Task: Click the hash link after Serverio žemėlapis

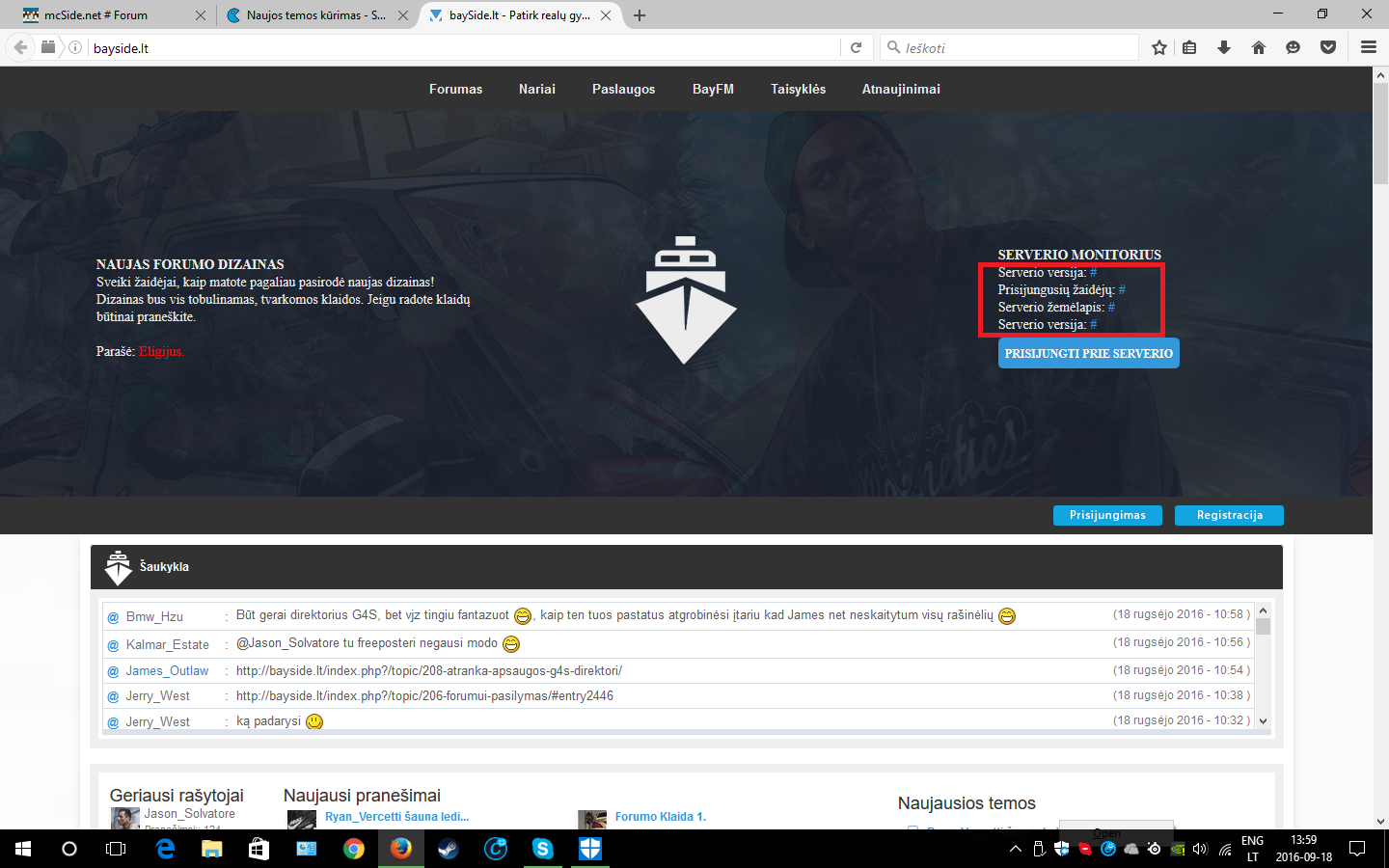Action: tap(1111, 307)
